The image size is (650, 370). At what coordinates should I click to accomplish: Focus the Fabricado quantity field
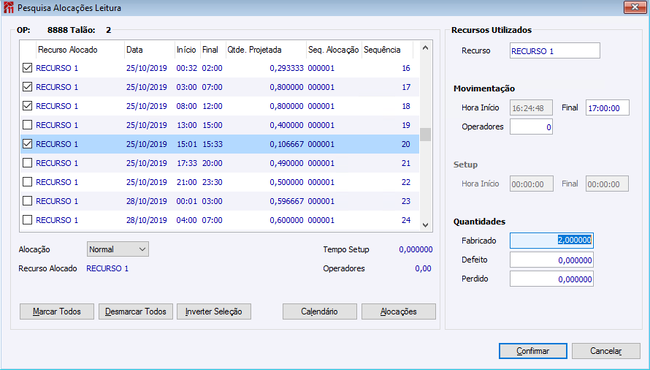552,240
